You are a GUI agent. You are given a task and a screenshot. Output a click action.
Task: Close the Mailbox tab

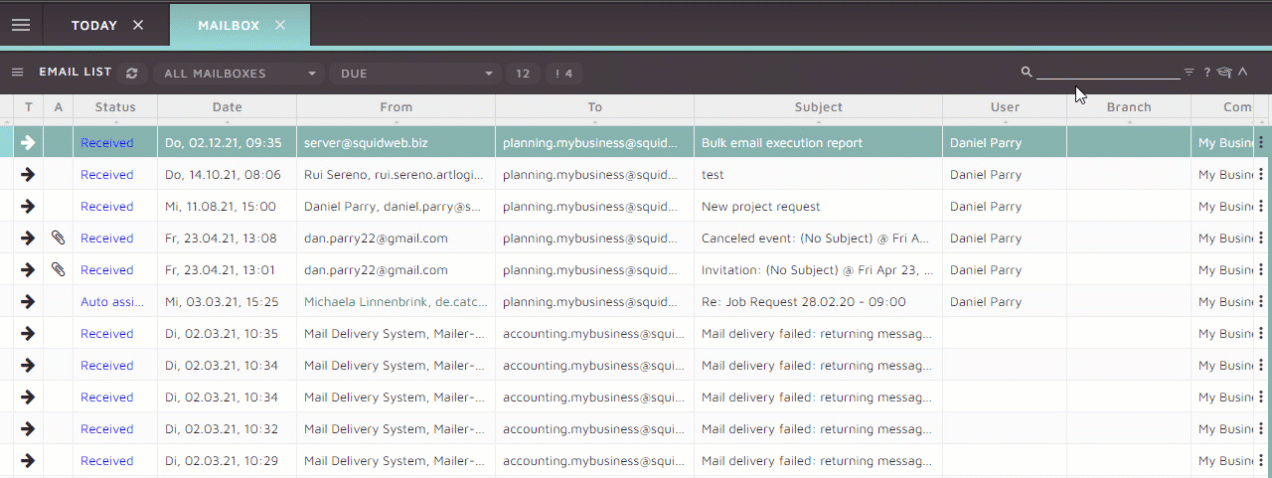(x=280, y=25)
